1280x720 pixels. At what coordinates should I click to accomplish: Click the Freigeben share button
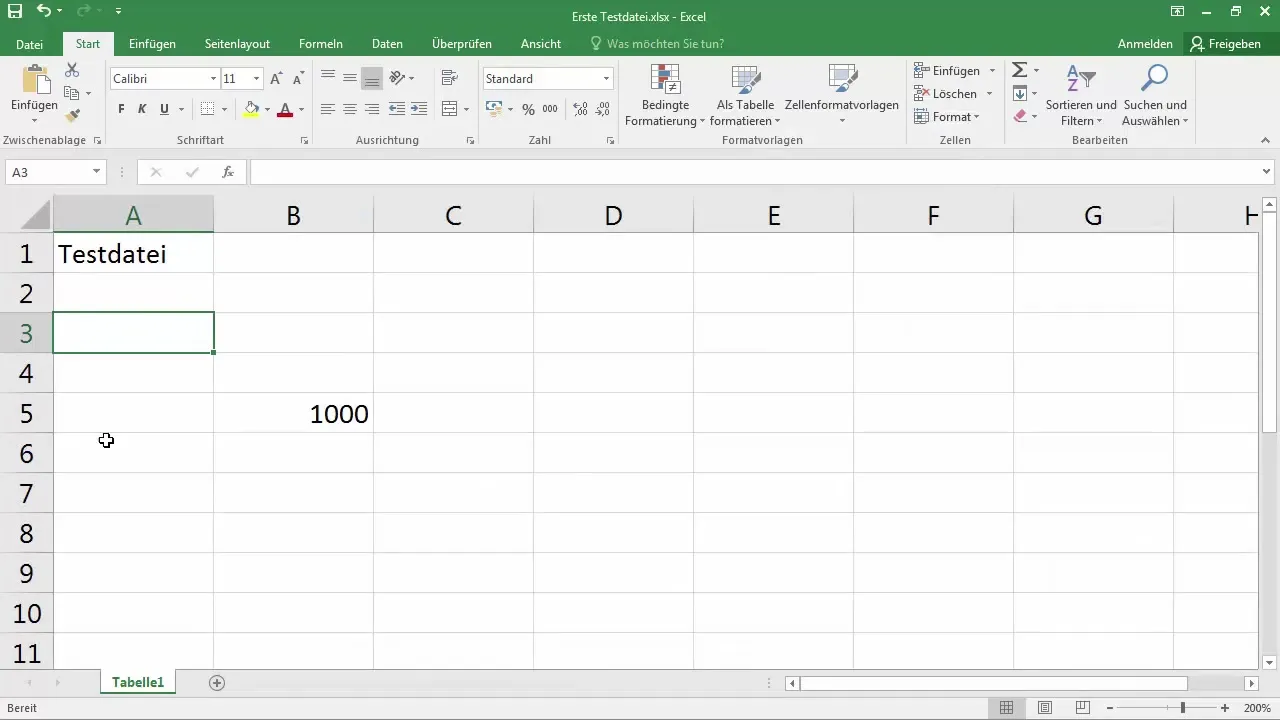coord(1226,44)
